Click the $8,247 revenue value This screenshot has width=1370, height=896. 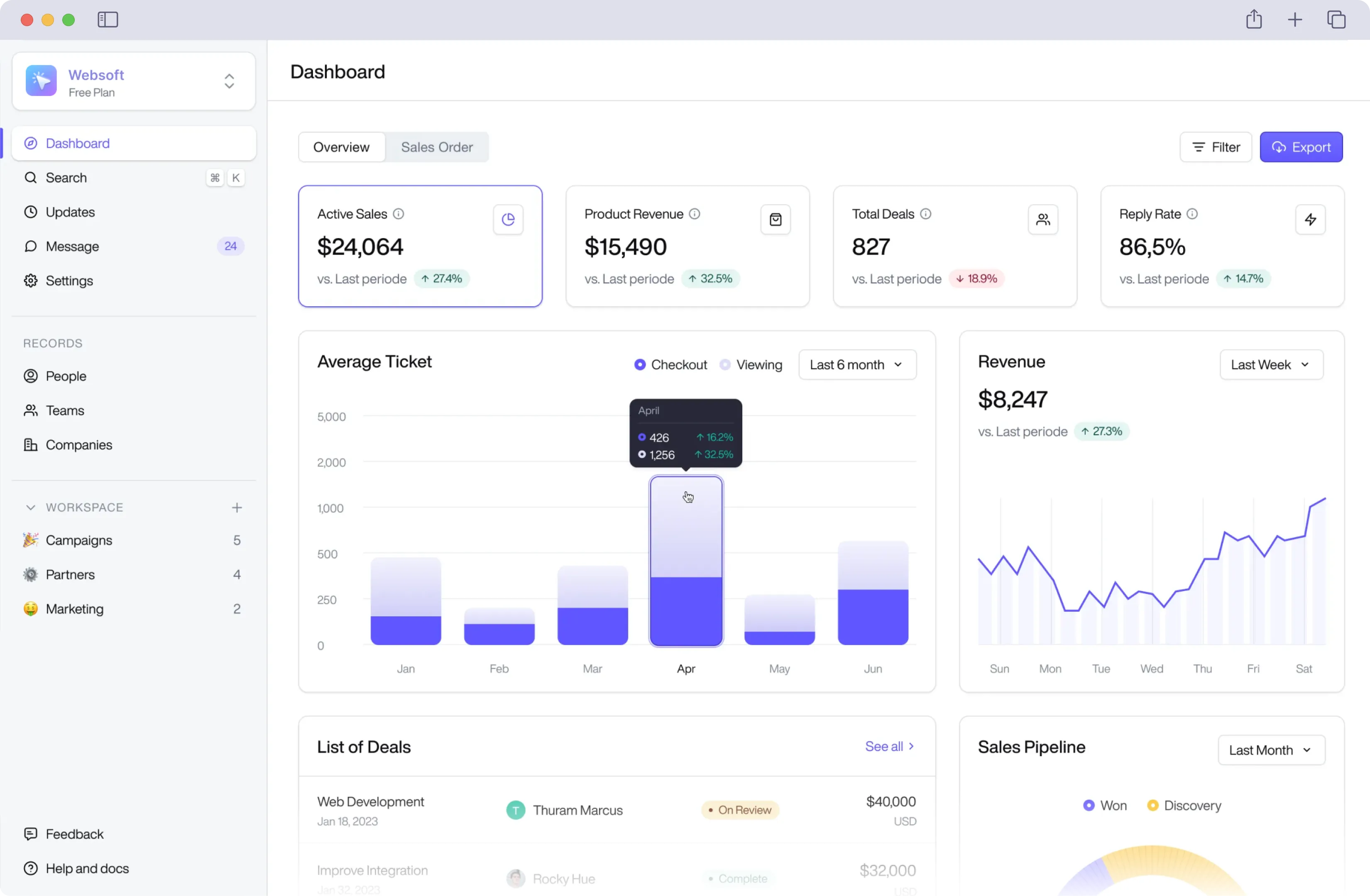point(1013,399)
